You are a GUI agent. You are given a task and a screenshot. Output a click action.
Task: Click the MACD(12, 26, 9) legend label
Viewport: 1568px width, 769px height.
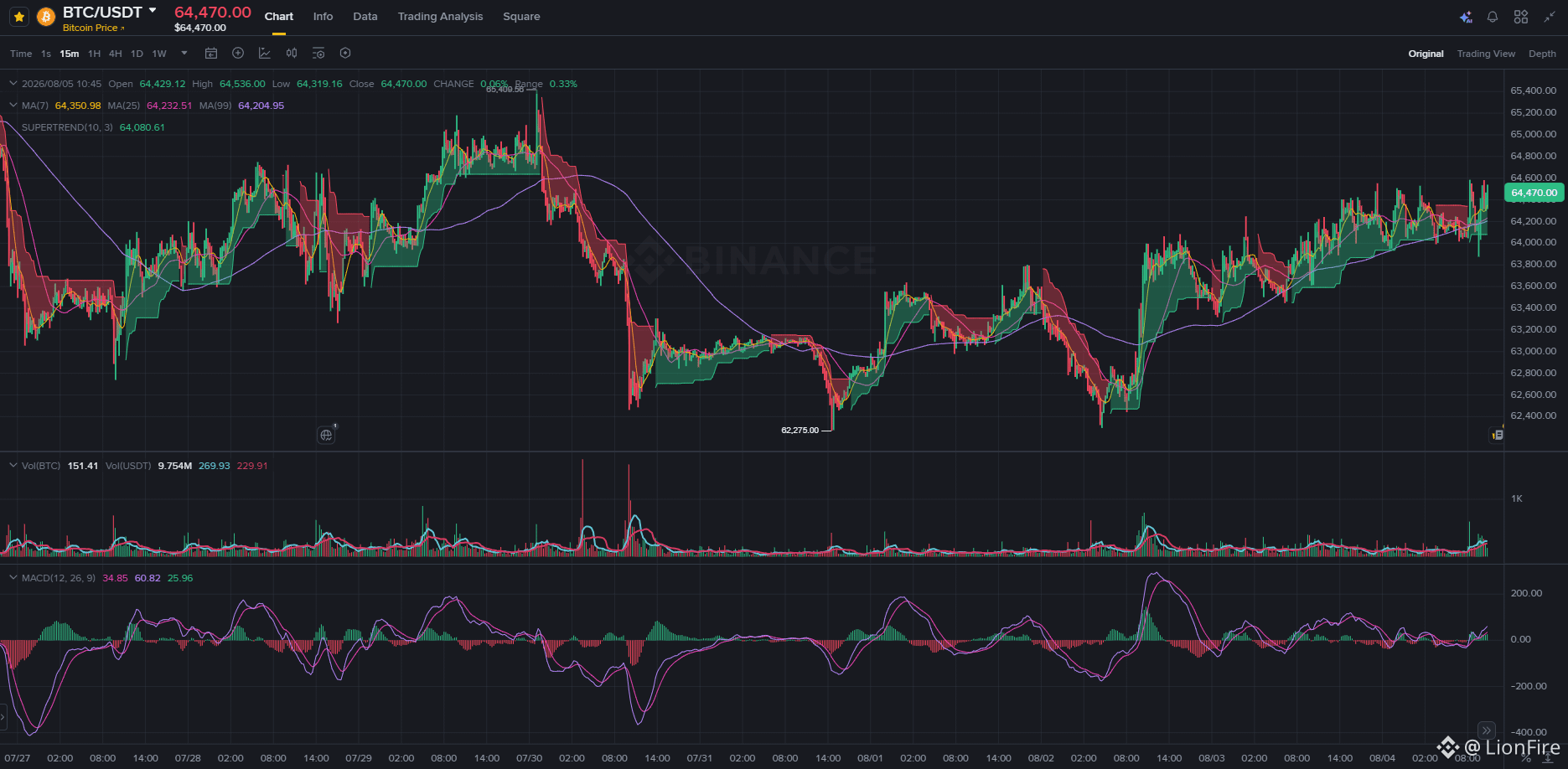(x=59, y=578)
